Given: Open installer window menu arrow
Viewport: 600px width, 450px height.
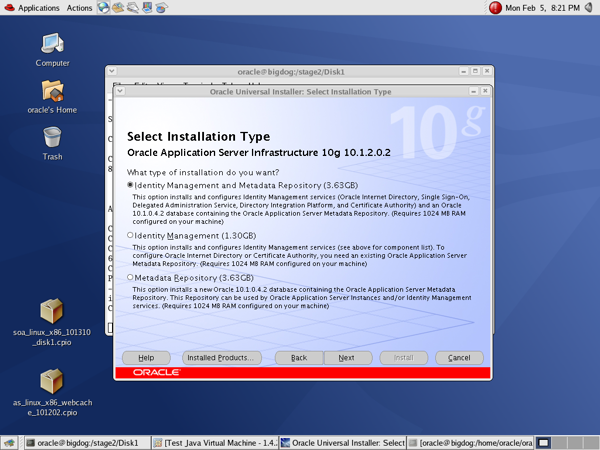Looking at the screenshot, I should (120, 91).
